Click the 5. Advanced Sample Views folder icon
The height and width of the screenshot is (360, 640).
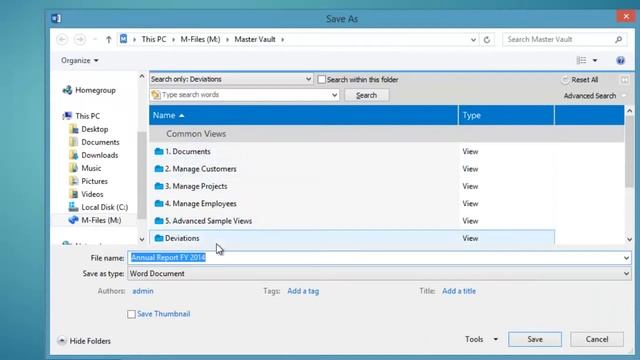pos(159,221)
